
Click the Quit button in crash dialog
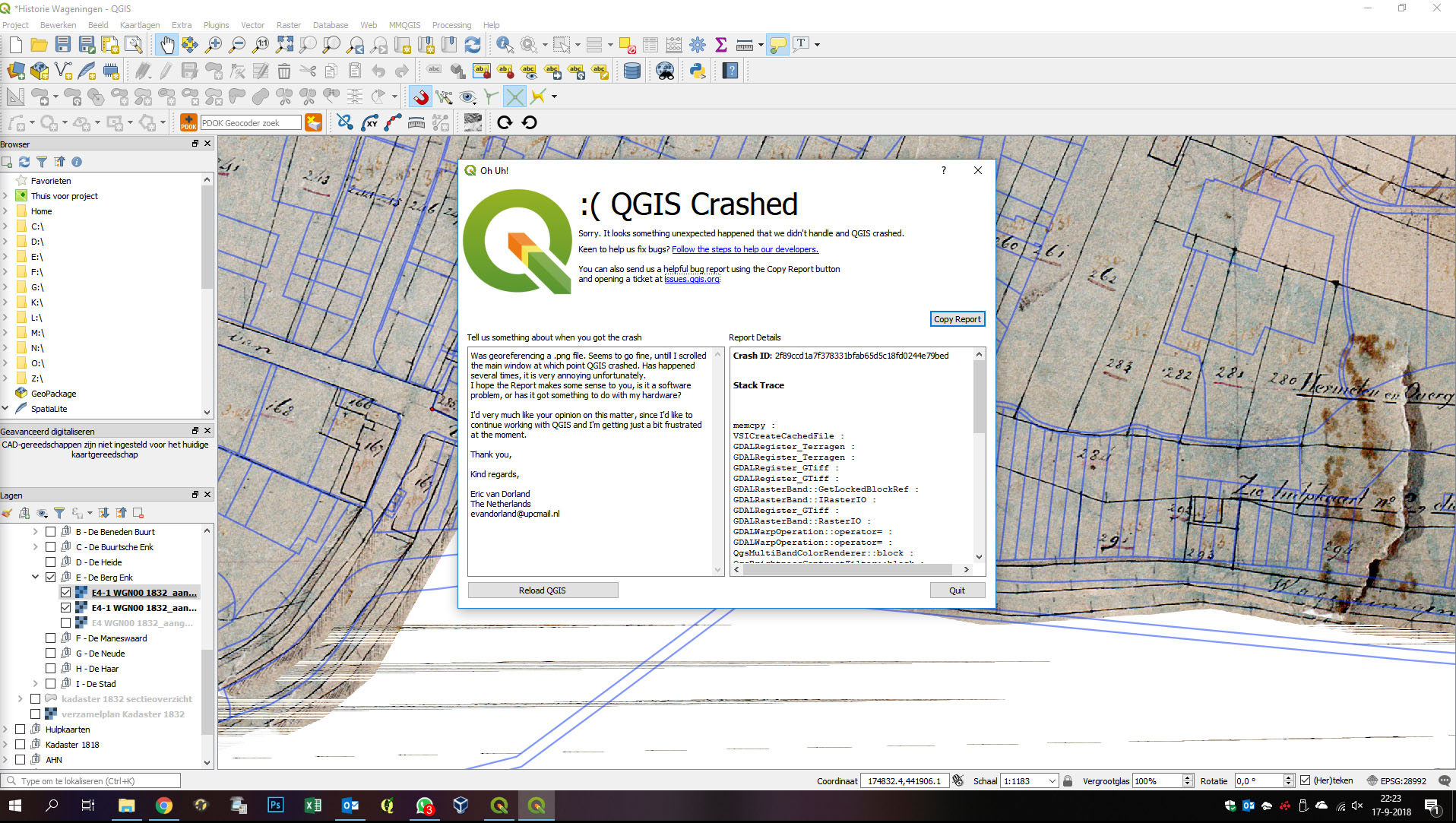pyautogui.click(x=957, y=590)
